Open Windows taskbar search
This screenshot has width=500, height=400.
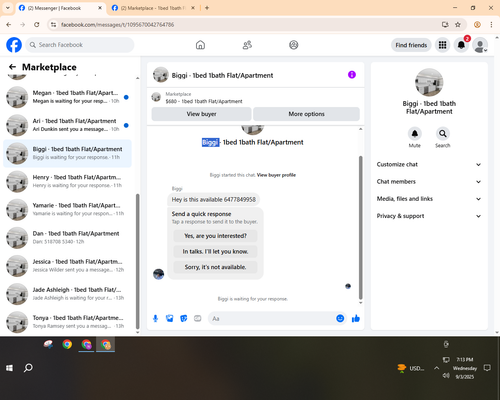(28, 368)
